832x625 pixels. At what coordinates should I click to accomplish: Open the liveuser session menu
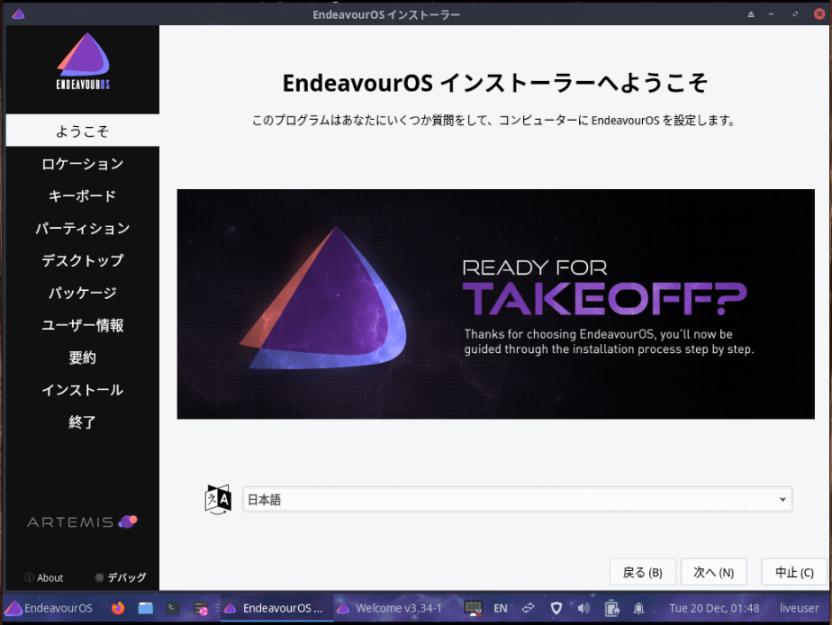click(x=799, y=608)
